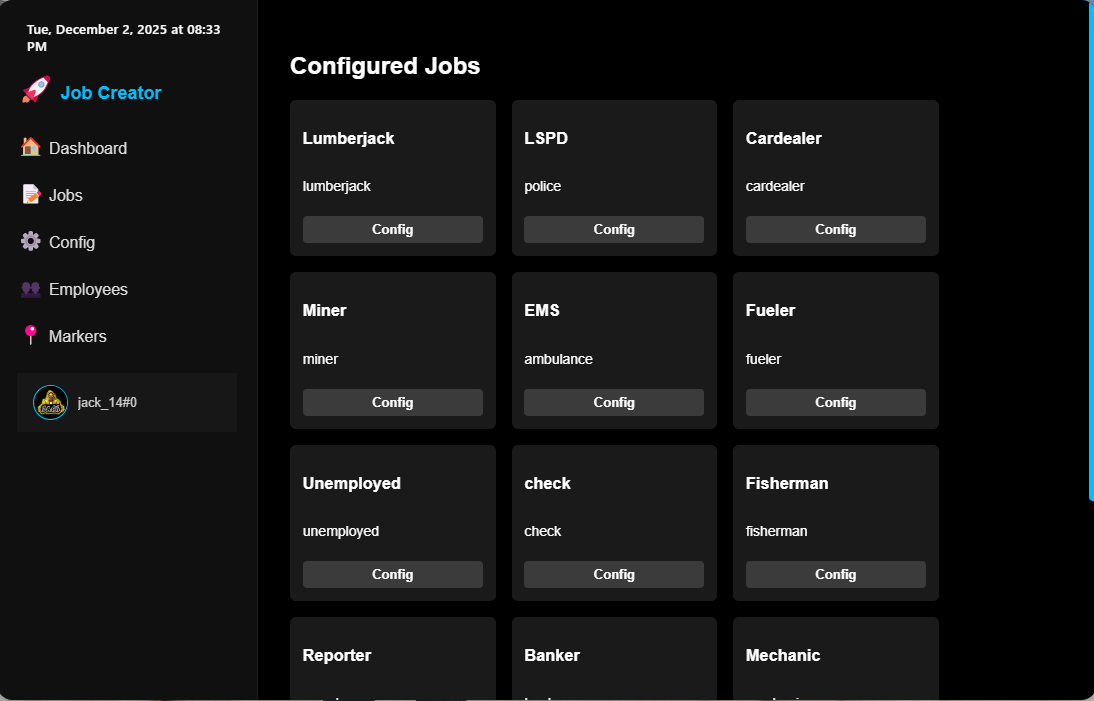Select the Markers pin icon
Screen dimensions: 1094x701
(30, 335)
